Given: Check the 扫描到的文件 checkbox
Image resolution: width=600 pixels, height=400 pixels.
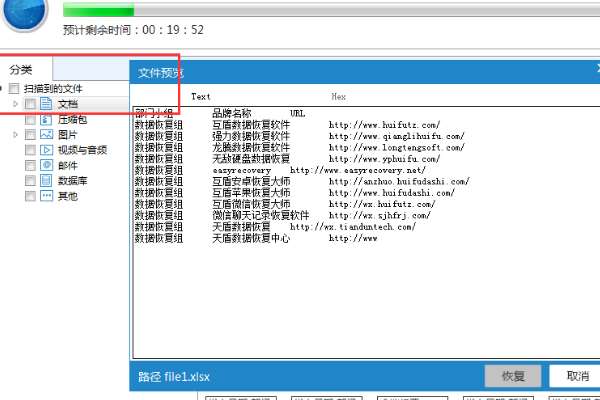Looking at the screenshot, I should (x=14, y=89).
